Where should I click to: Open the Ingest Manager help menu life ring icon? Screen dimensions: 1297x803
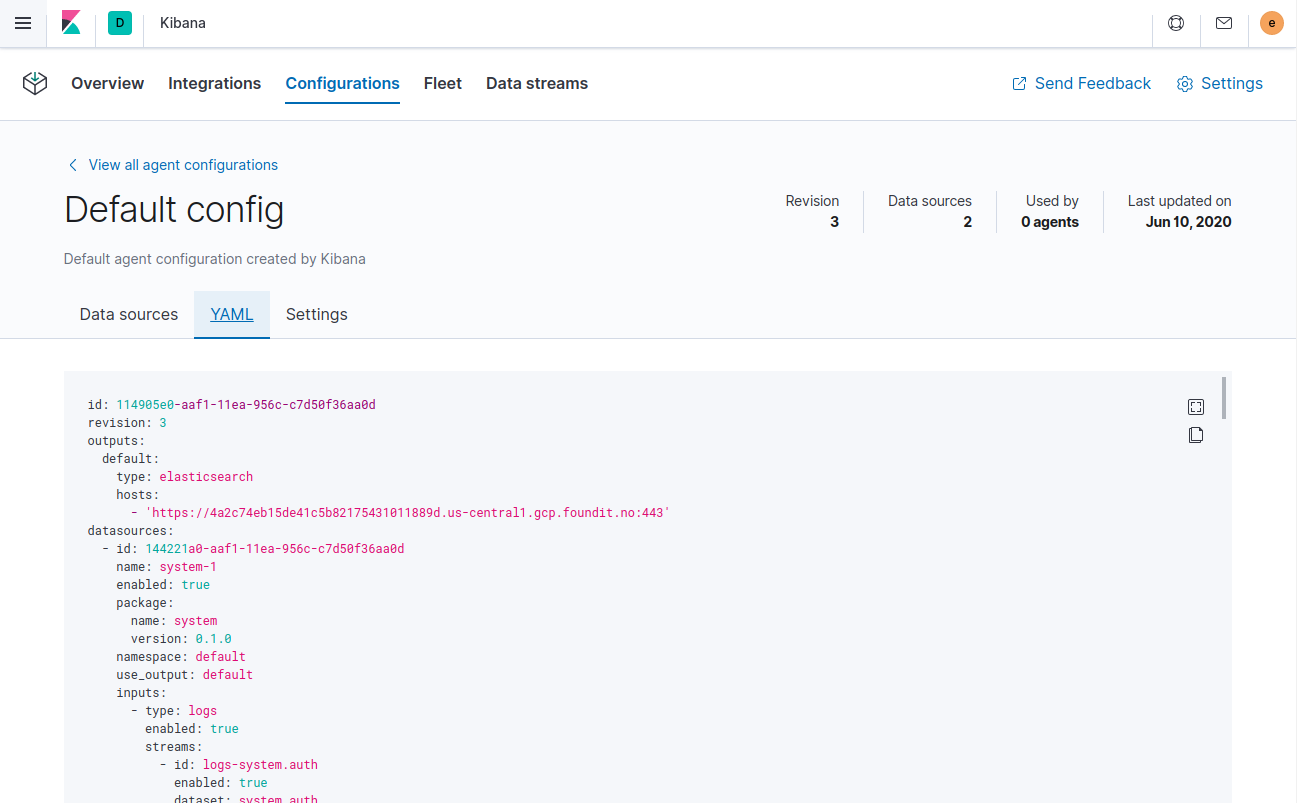click(1175, 22)
